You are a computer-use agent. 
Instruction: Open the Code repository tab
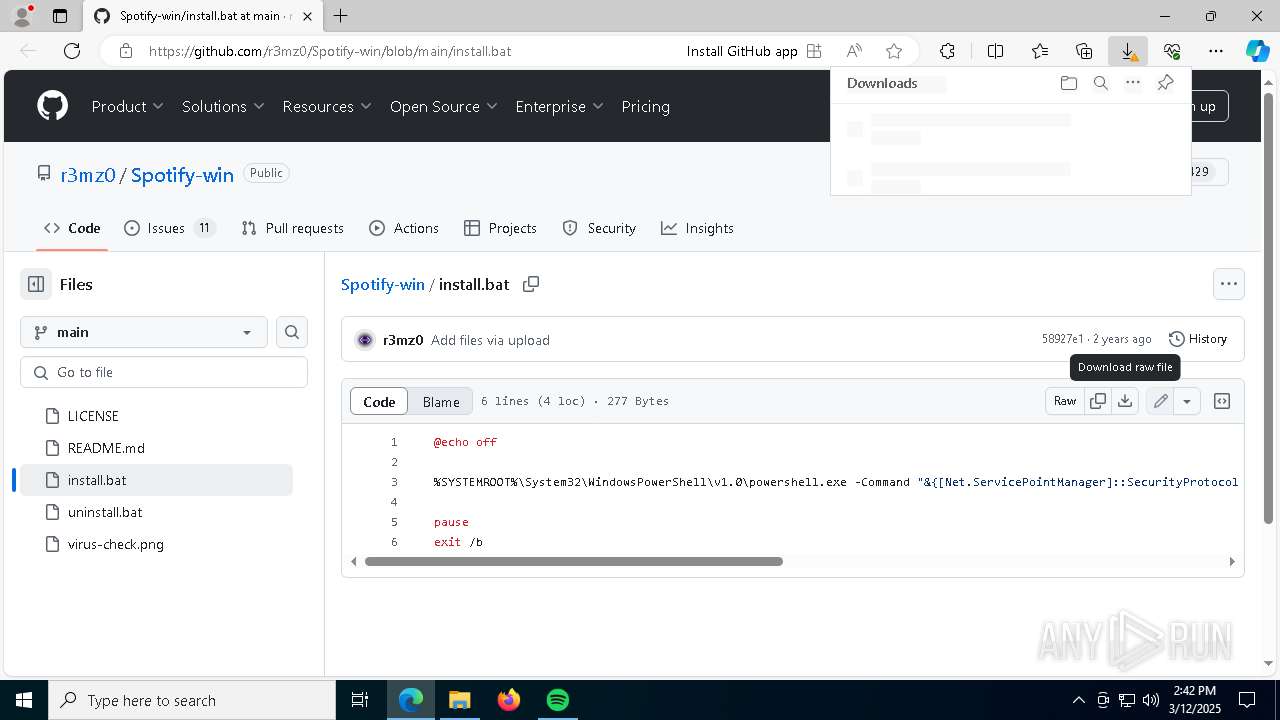[x=72, y=228]
